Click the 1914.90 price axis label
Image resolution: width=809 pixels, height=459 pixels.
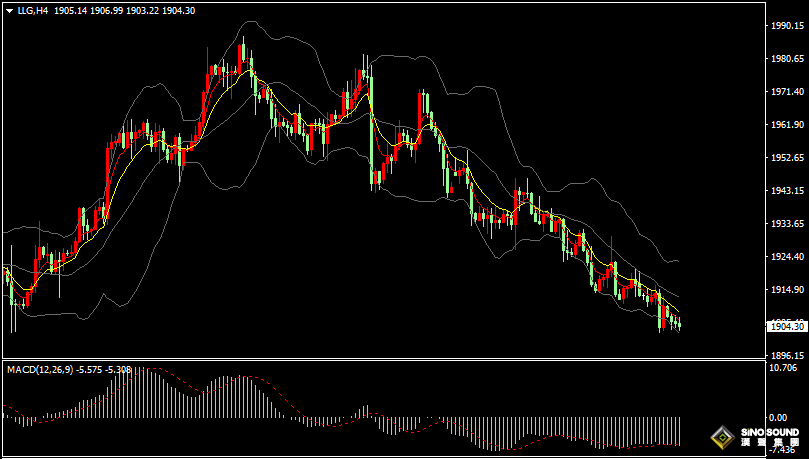tap(788, 289)
